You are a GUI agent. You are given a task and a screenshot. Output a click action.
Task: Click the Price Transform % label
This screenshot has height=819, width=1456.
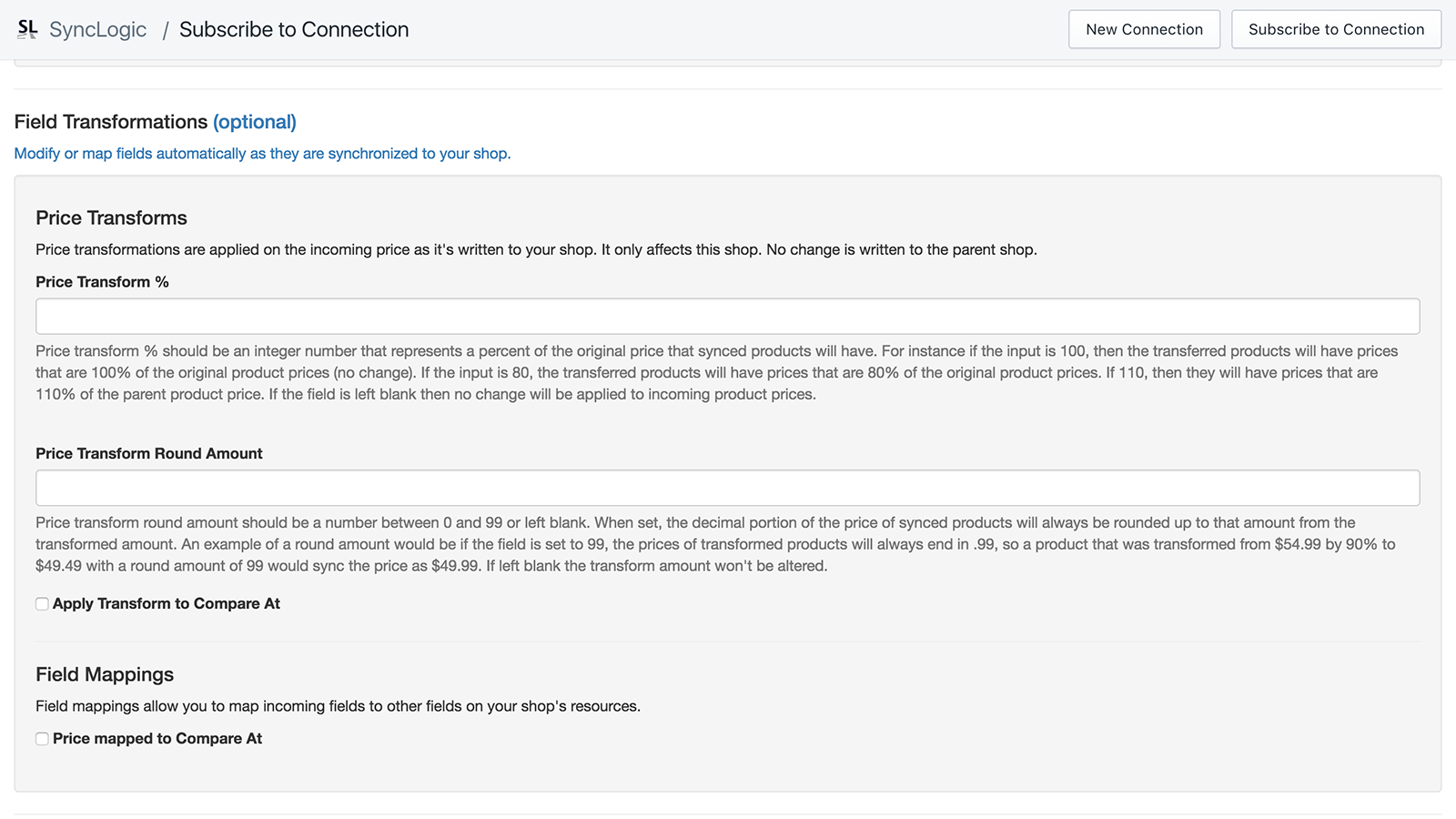pos(102,281)
